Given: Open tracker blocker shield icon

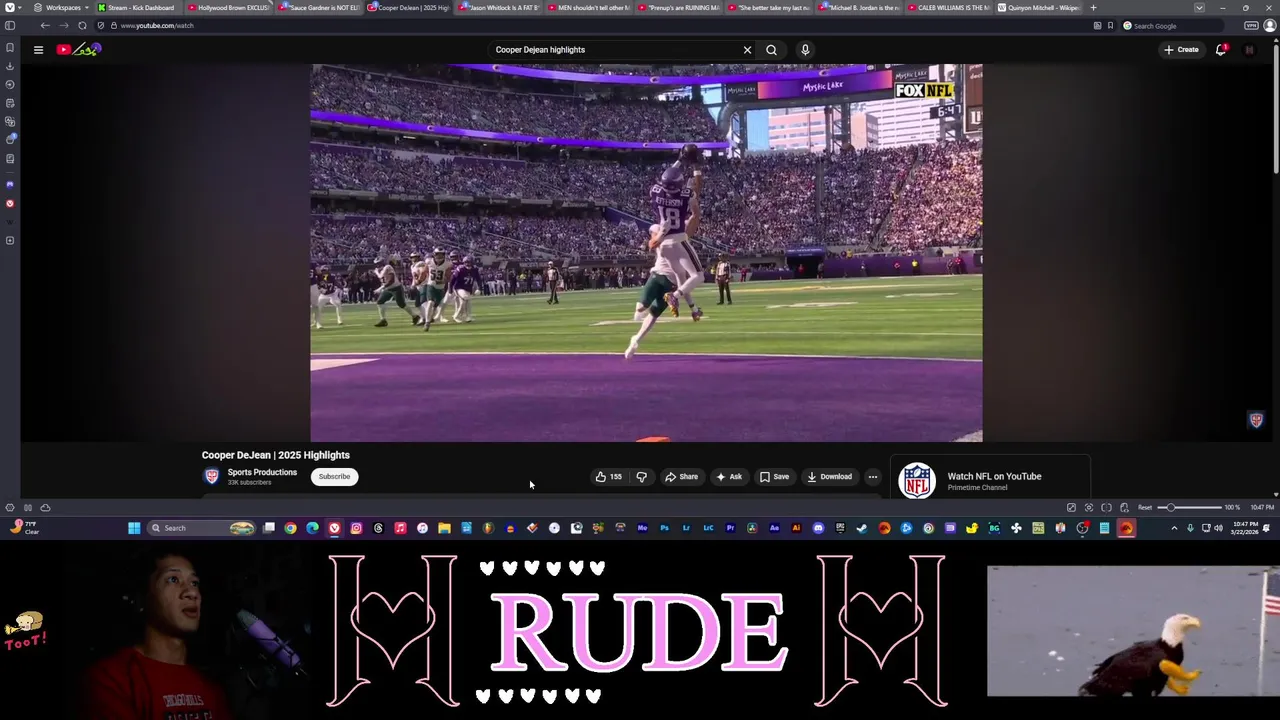Looking at the screenshot, I should (x=100, y=25).
